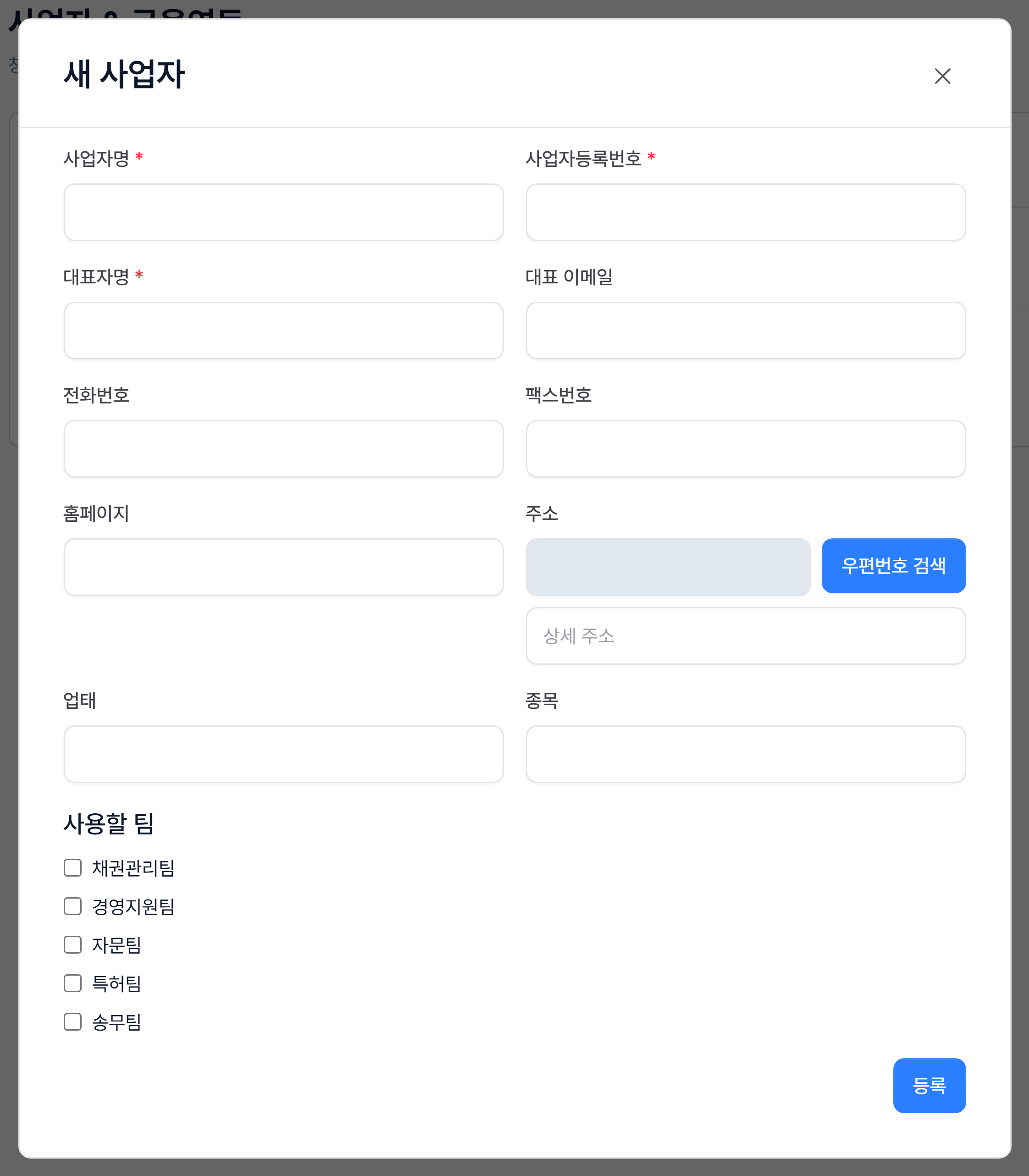Focus the 사업자등록번호 input field
Image resolution: width=1029 pixels, height=1176 pixels.
pyautogui.click(x=746, y=212)
